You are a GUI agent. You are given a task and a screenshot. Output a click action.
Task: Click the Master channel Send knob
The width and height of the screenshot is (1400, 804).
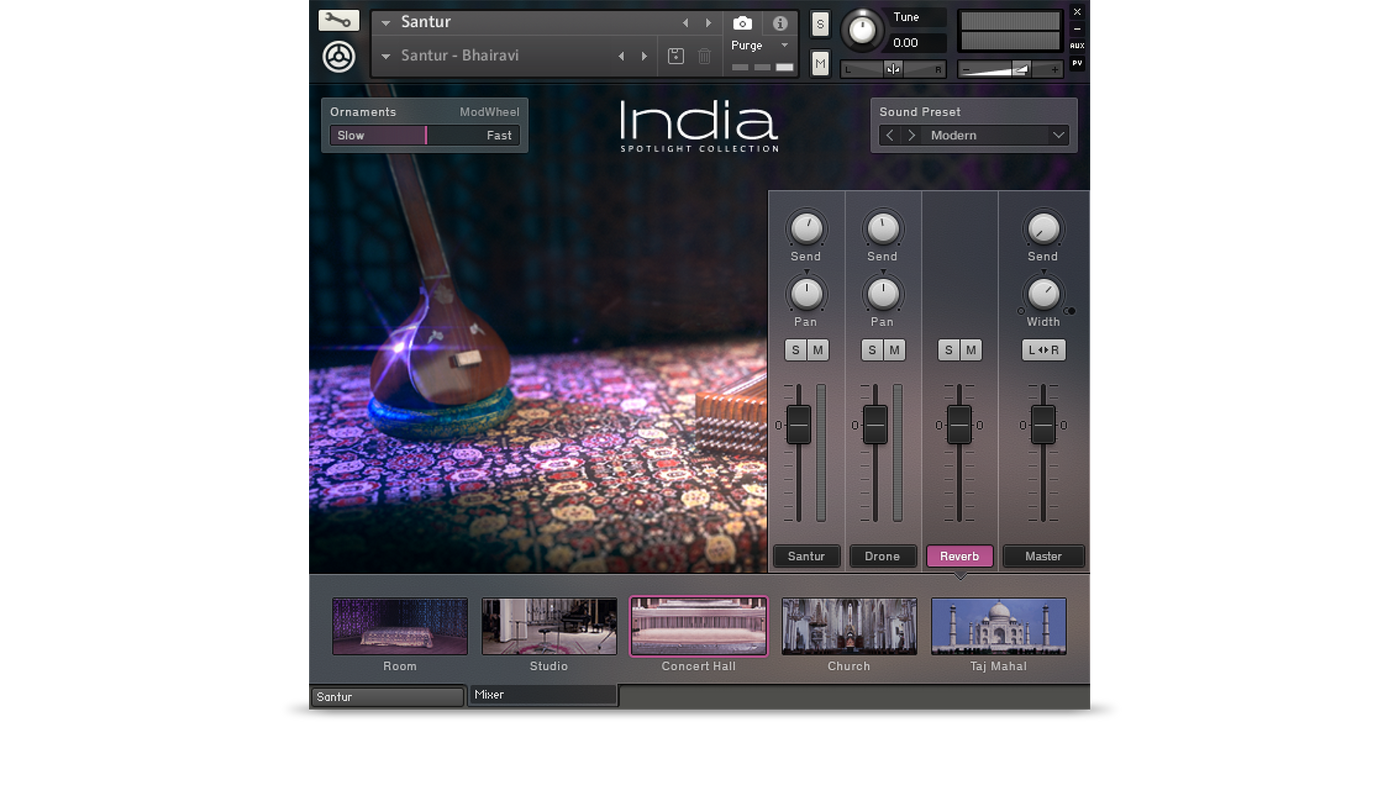(x=1043, y=229)
